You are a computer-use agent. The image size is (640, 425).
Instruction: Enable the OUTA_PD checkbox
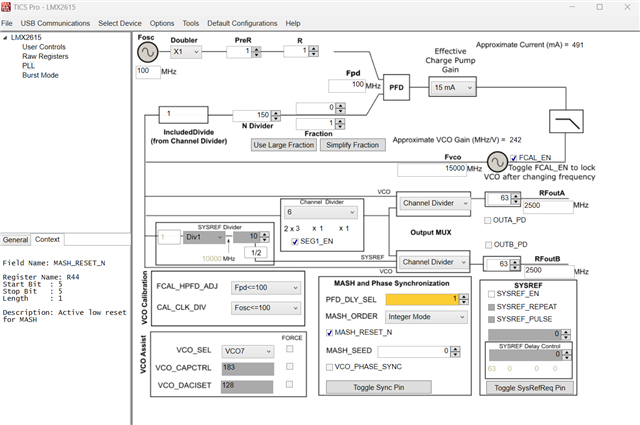[x=487, y=220]
